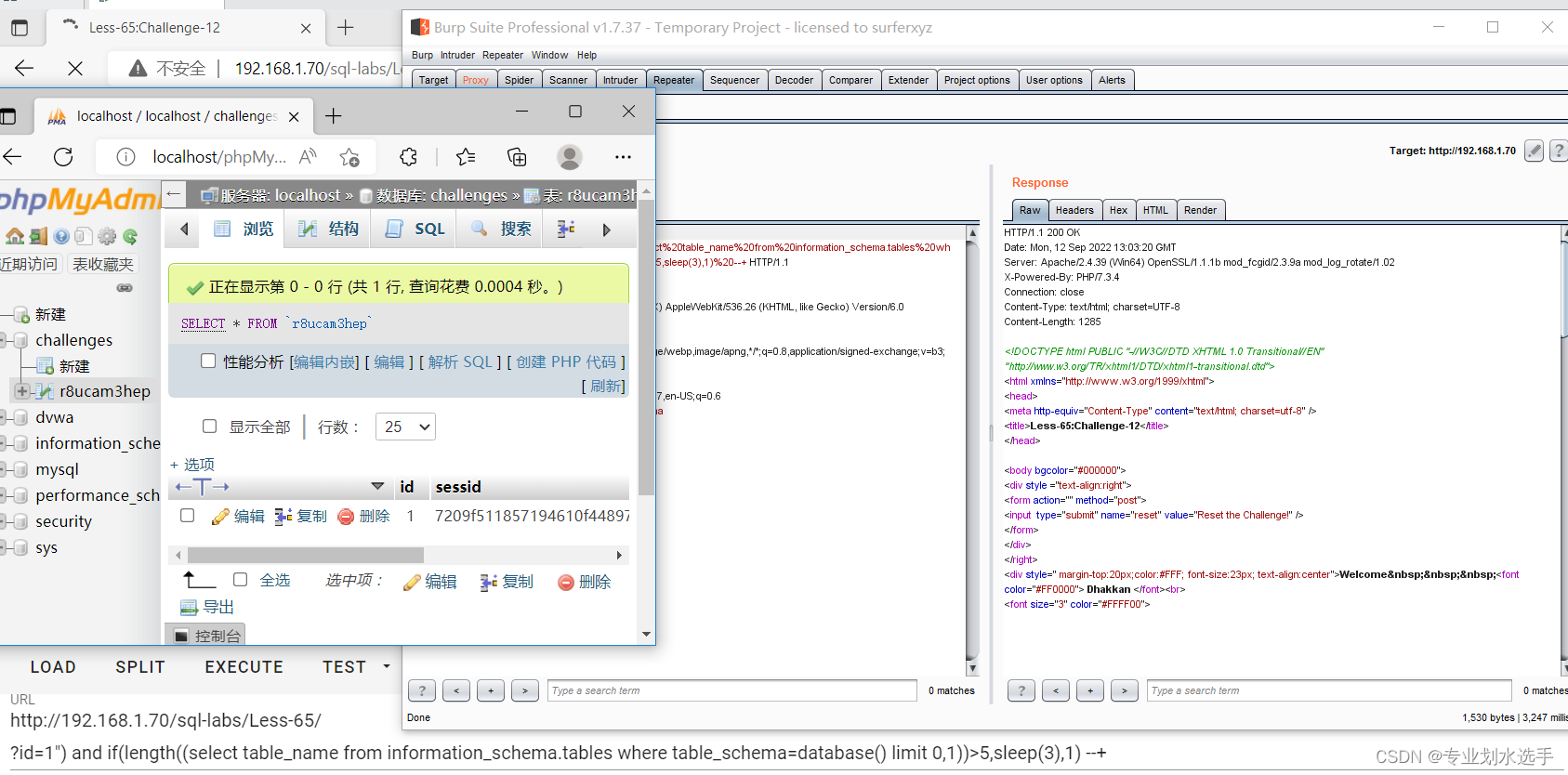Click read aloud icon in address bar
This screenshot has height=775, width=1568.
[308, 157]
